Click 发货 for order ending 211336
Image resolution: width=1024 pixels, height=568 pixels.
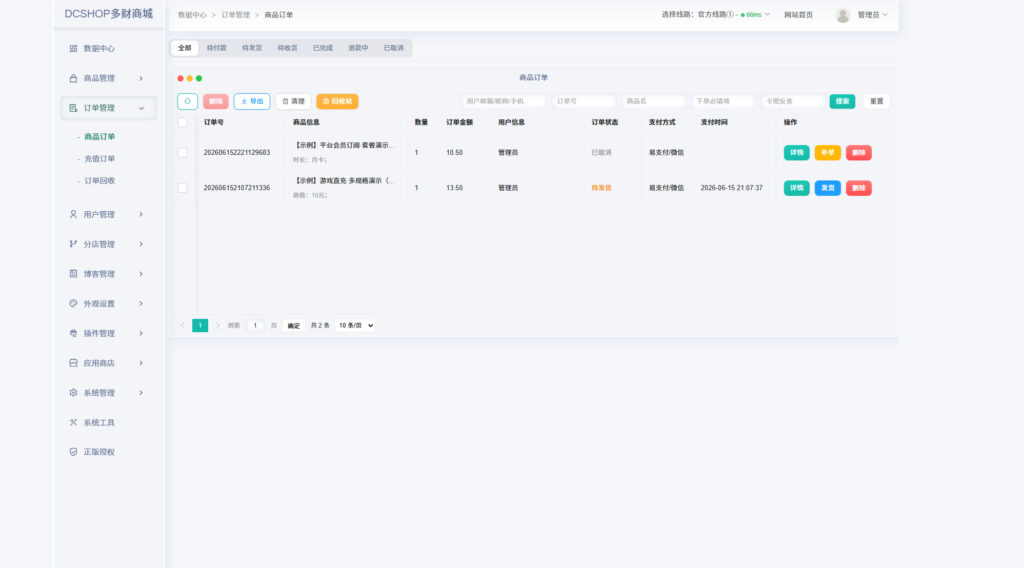click(x=827, y=188)
